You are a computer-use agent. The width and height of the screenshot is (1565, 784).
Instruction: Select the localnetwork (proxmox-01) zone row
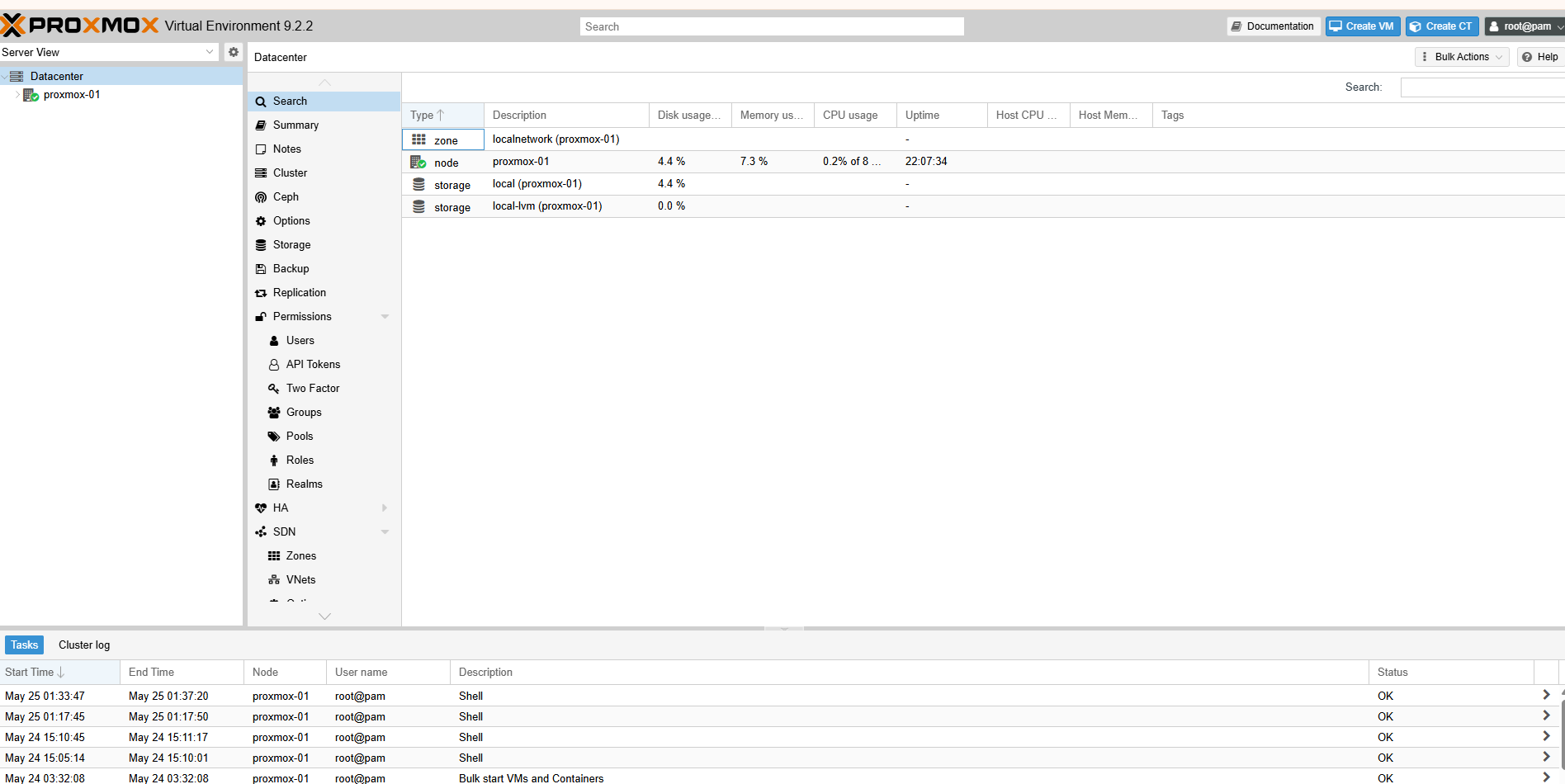983,139
